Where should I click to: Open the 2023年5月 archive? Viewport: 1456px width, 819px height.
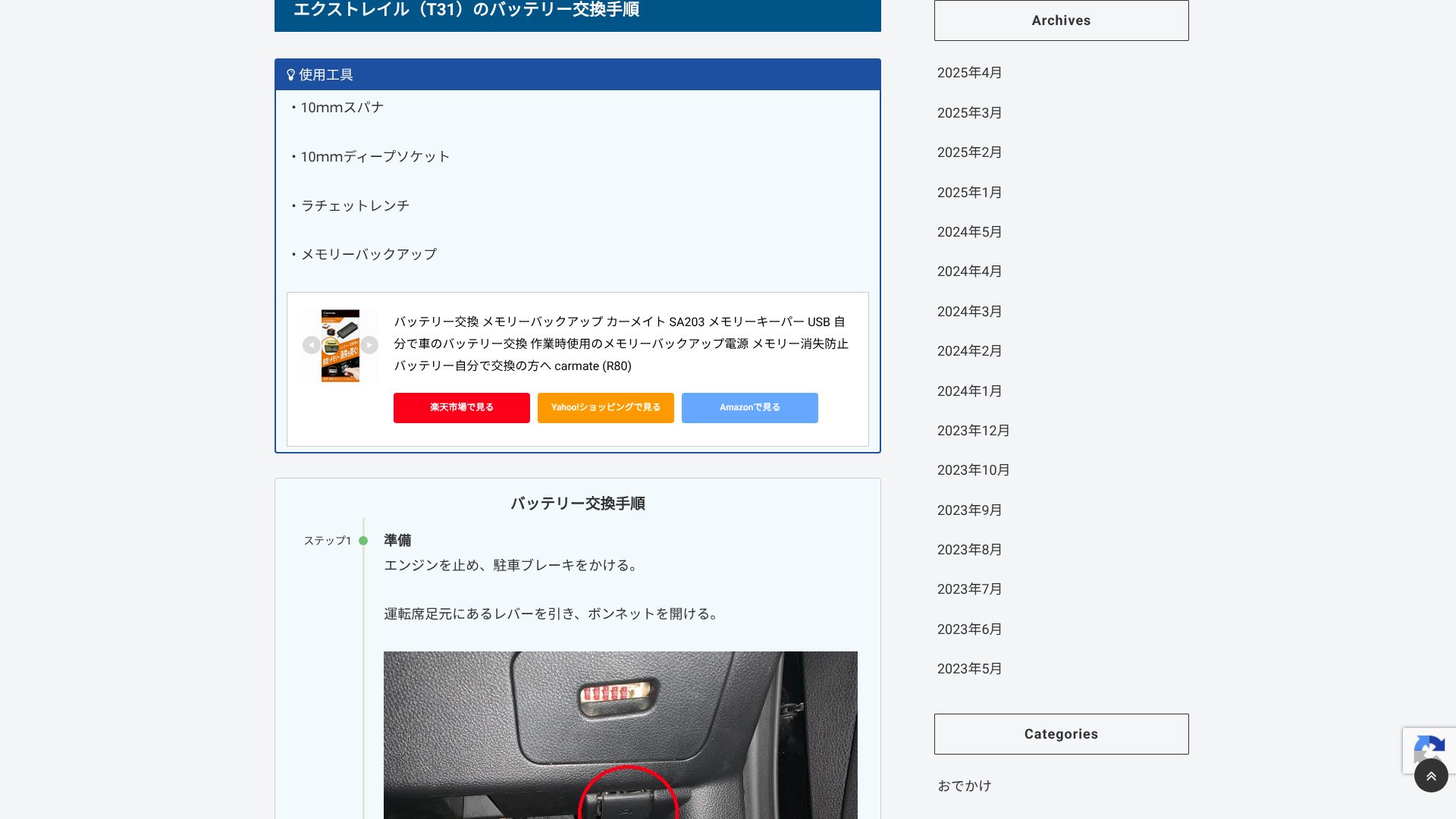[x=969, y=669]
